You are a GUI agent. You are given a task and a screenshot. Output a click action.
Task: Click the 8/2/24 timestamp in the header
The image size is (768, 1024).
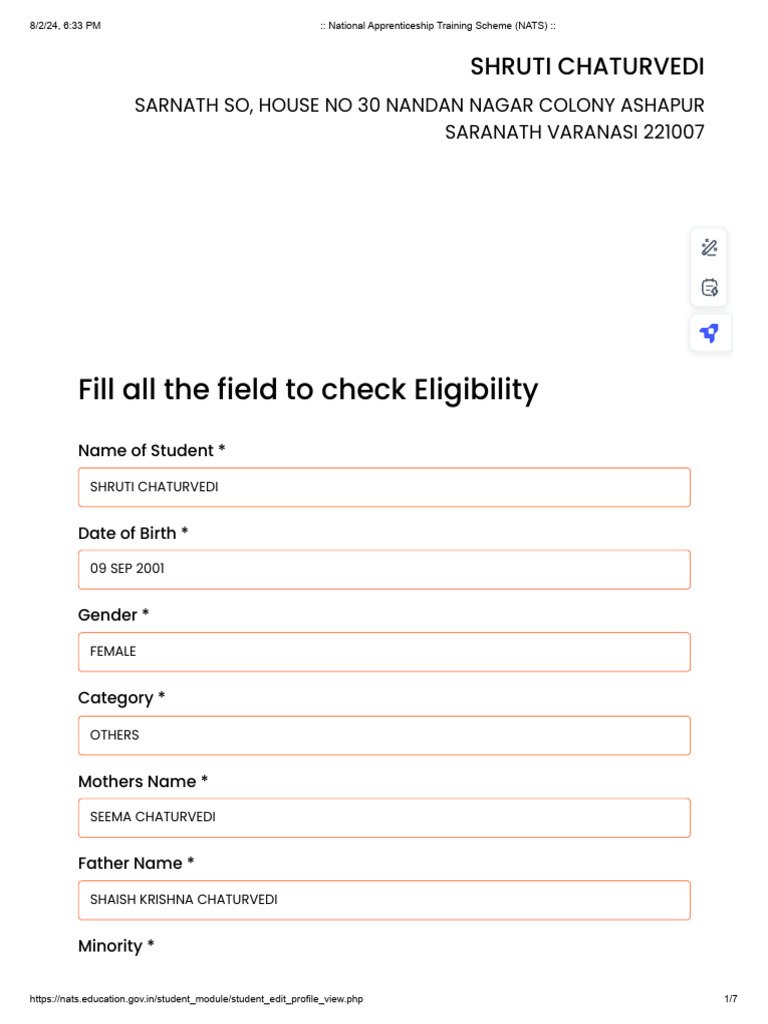65,25
